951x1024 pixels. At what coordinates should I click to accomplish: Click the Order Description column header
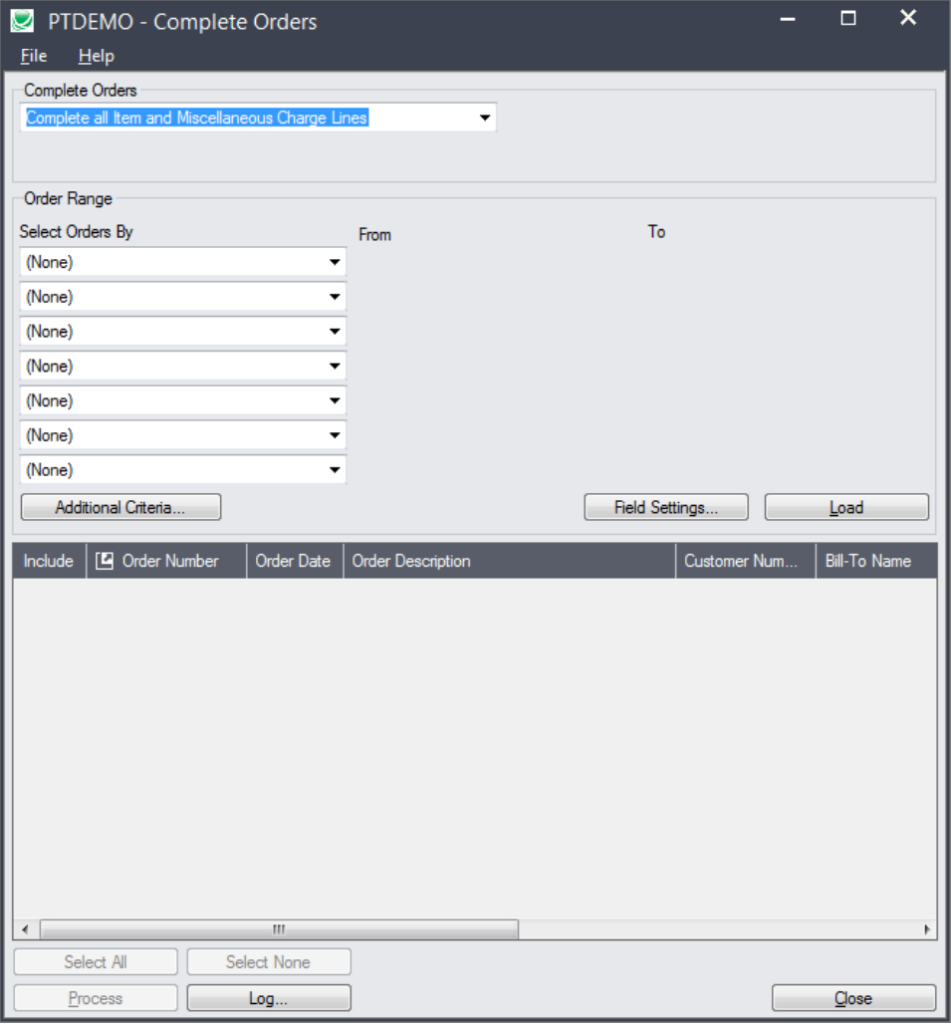(509, 561)
